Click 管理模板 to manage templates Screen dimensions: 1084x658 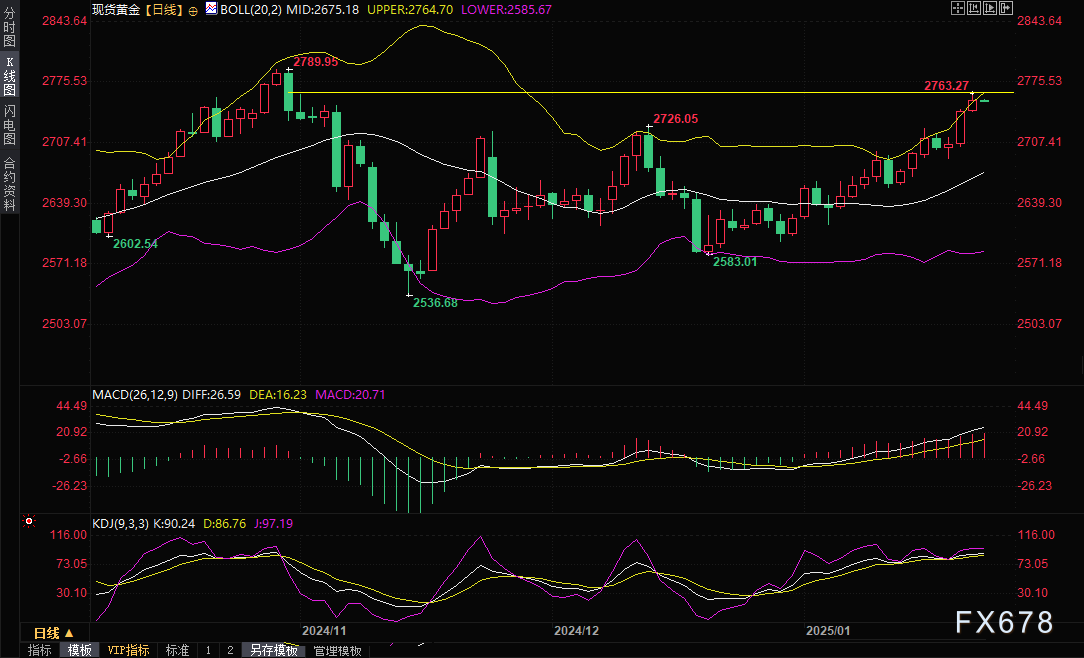338,650
